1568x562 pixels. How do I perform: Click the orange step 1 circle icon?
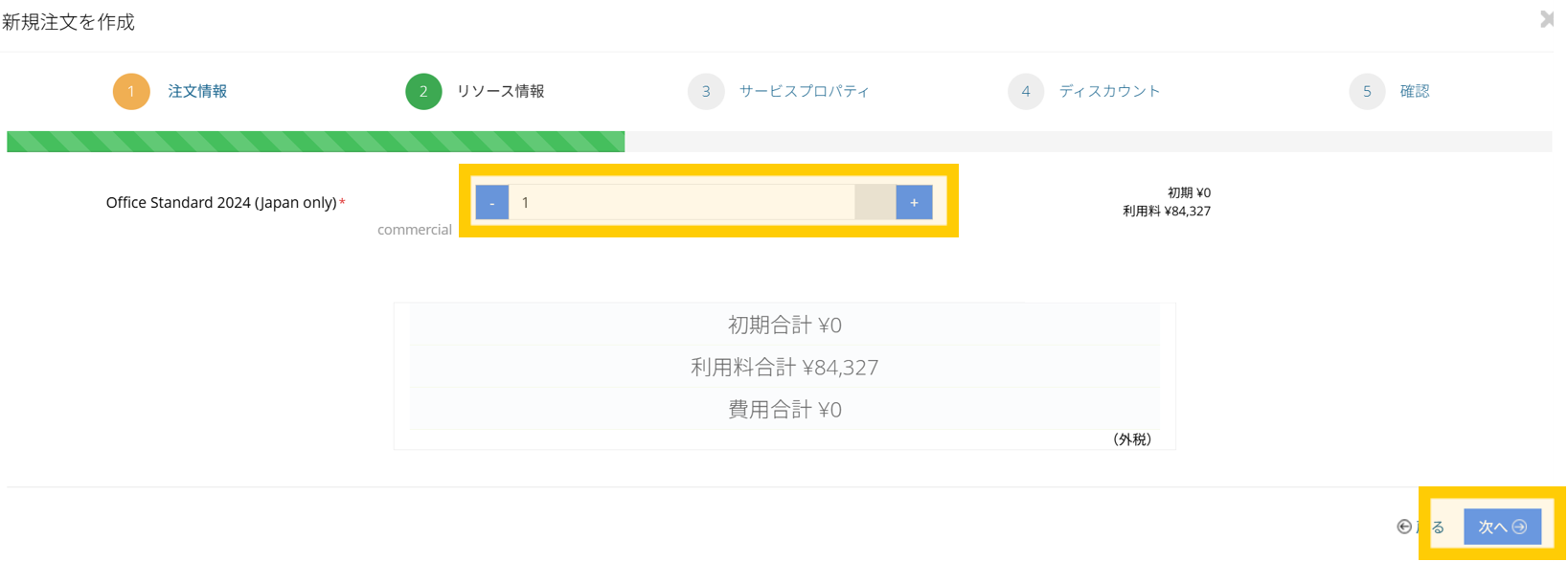[131, 91]
